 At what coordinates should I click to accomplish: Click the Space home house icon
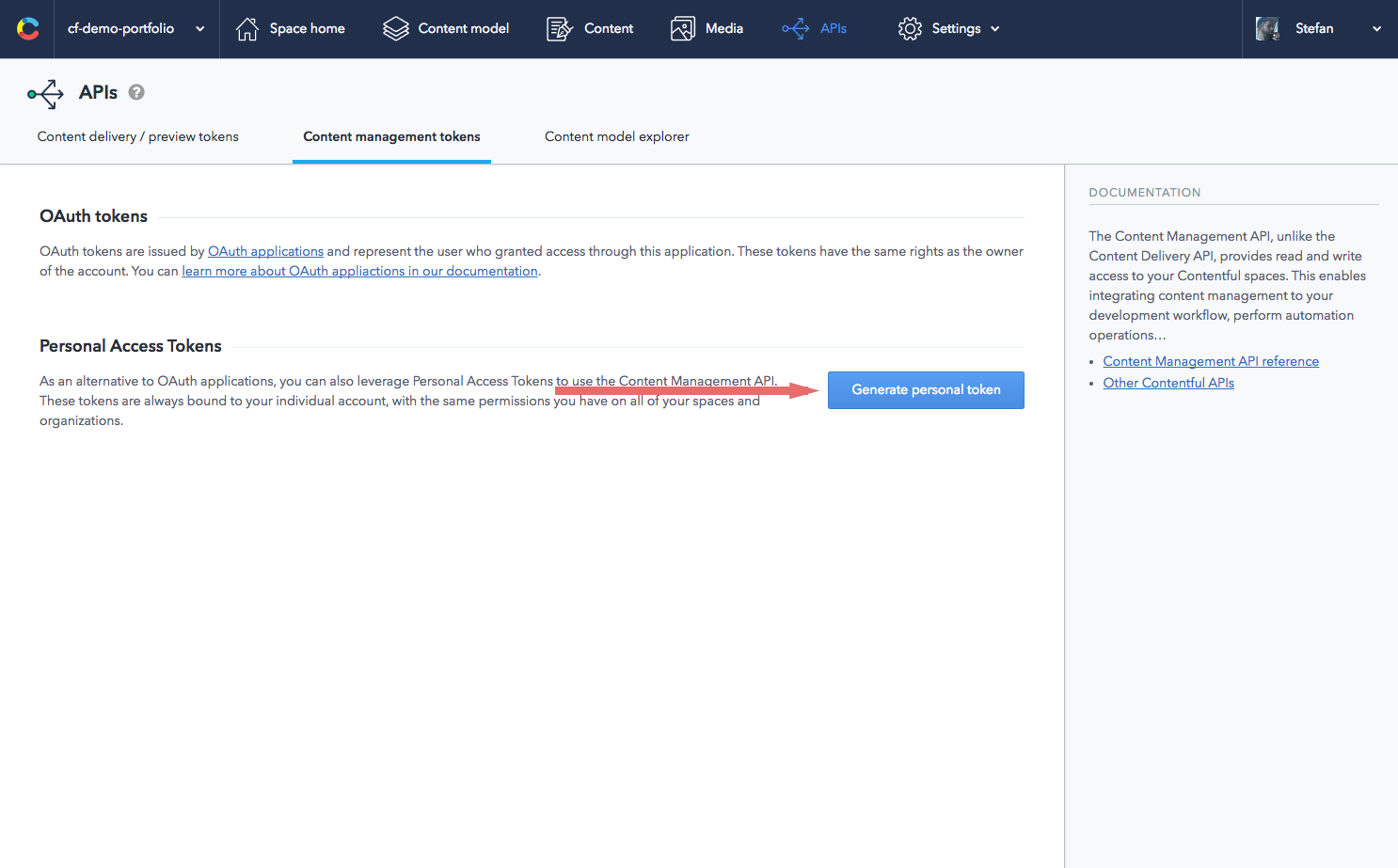point(247,29)
